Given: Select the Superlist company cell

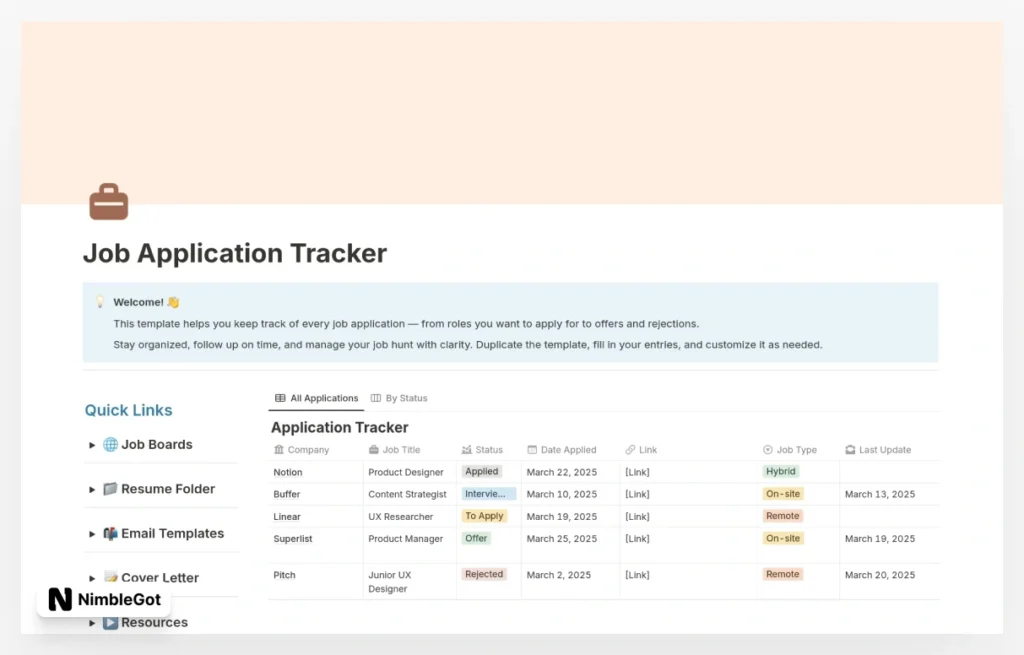Looking at the screenshot, I should pos(315,545).
